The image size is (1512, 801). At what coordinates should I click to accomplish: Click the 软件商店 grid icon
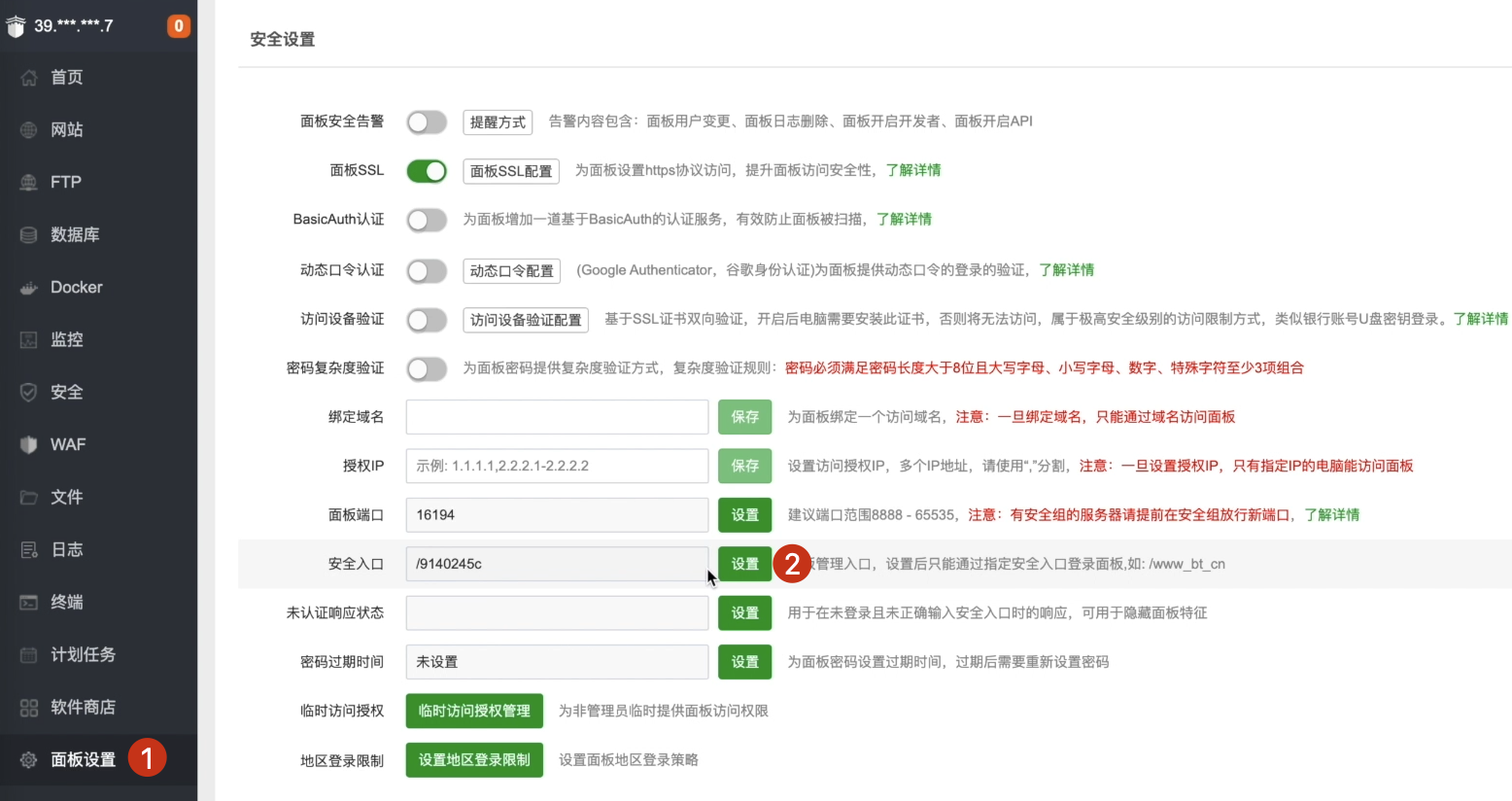point(29,708)
